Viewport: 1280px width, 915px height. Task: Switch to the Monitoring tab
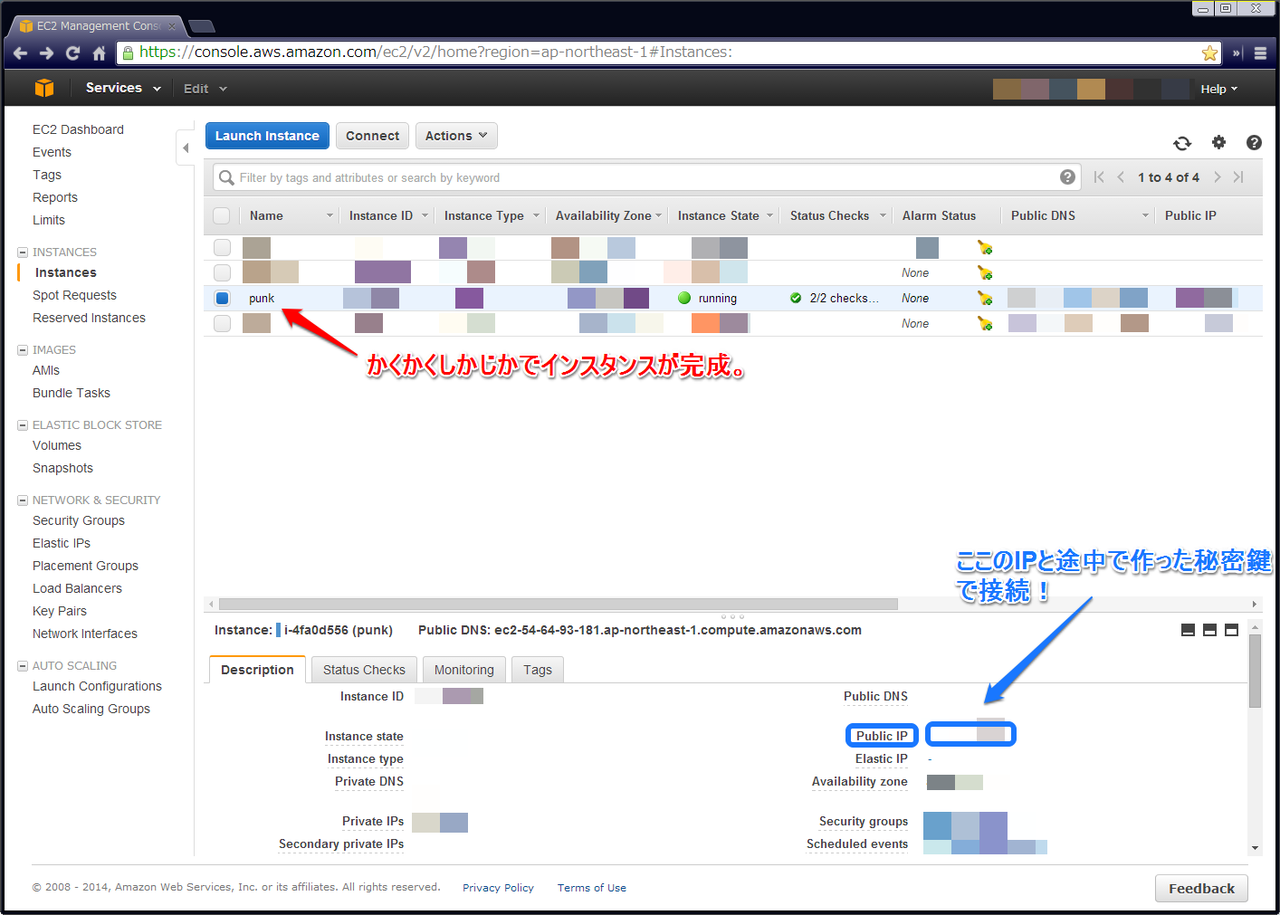(464, 669)
